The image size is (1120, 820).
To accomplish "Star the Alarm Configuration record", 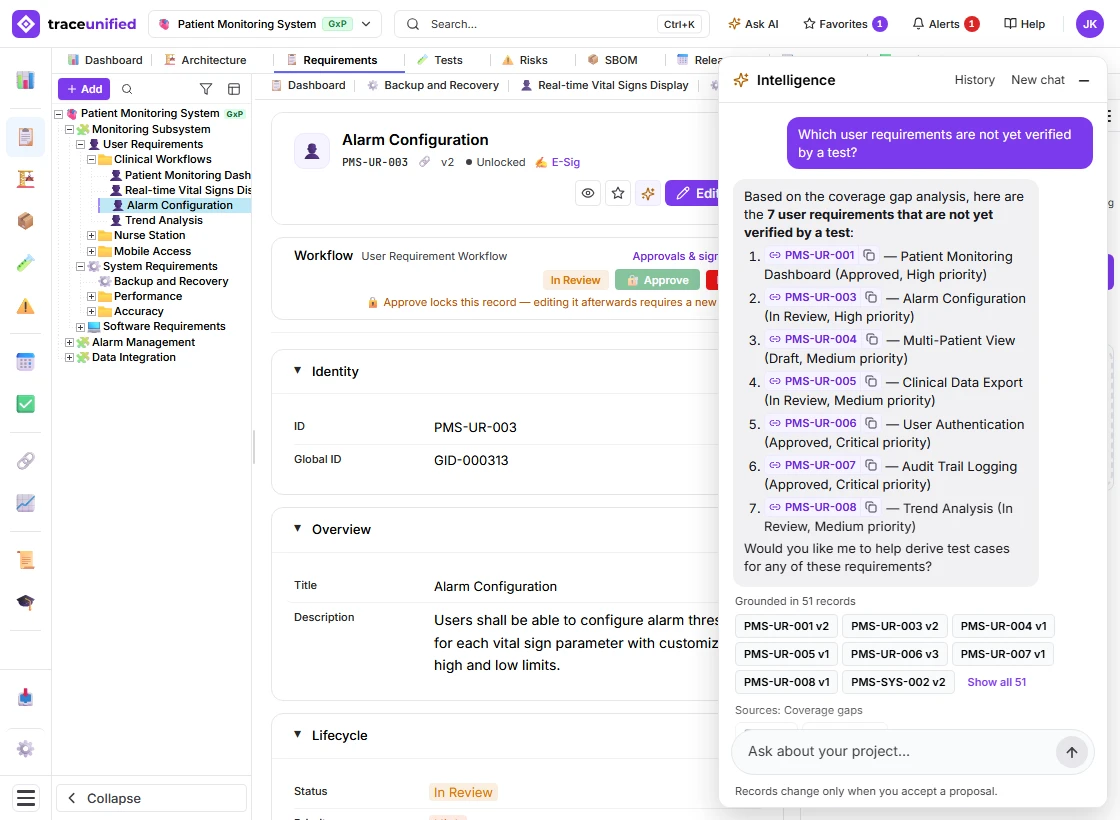I will pyautogui.click(x=618, y=193).
